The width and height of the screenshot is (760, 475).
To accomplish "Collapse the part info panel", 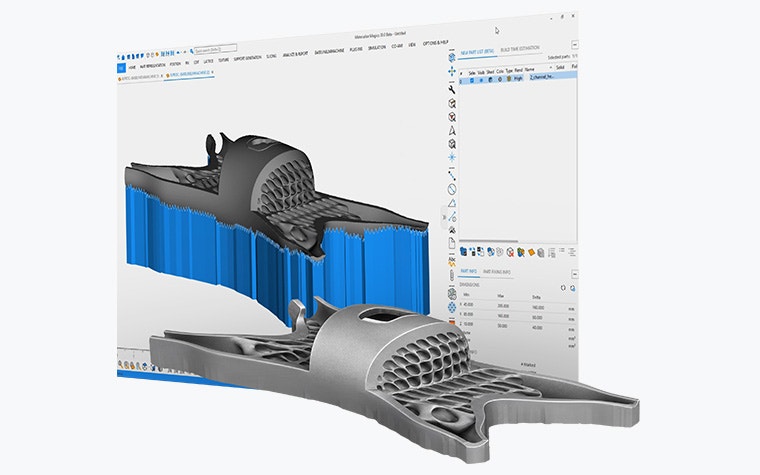I will tap(574, 274).
